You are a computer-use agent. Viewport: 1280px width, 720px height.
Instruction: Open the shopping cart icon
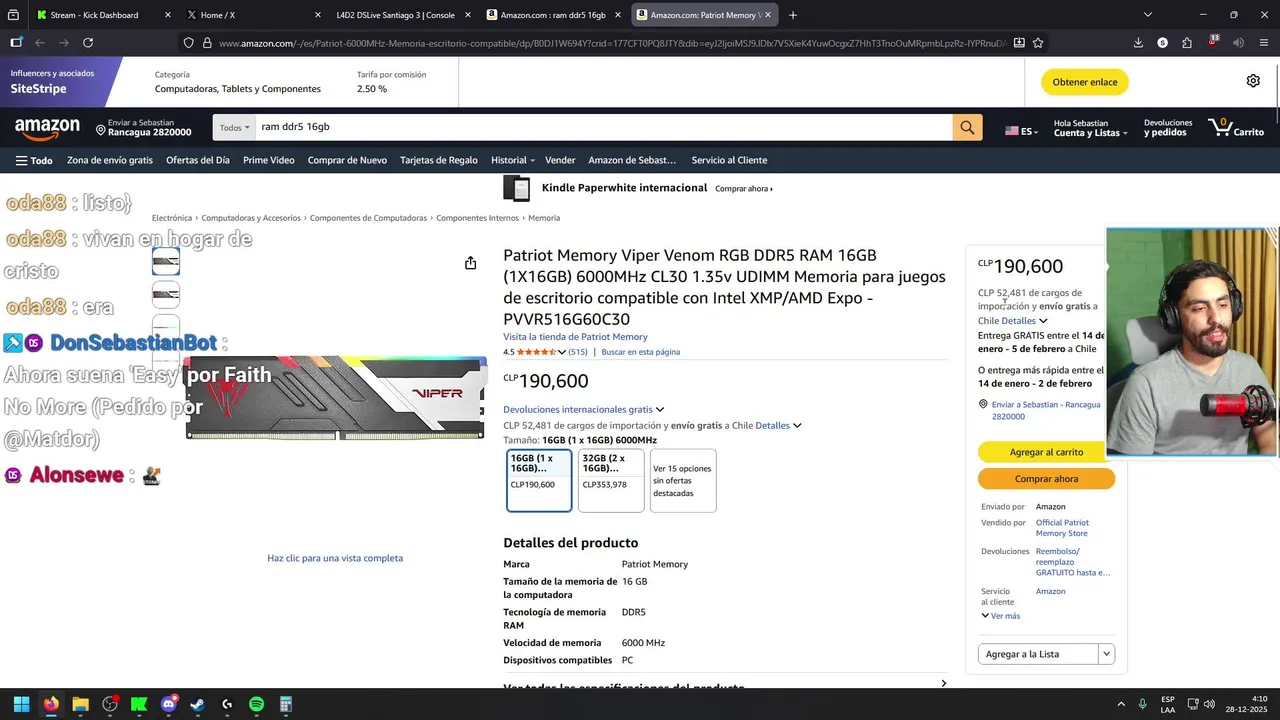(x=1236, y=127)
